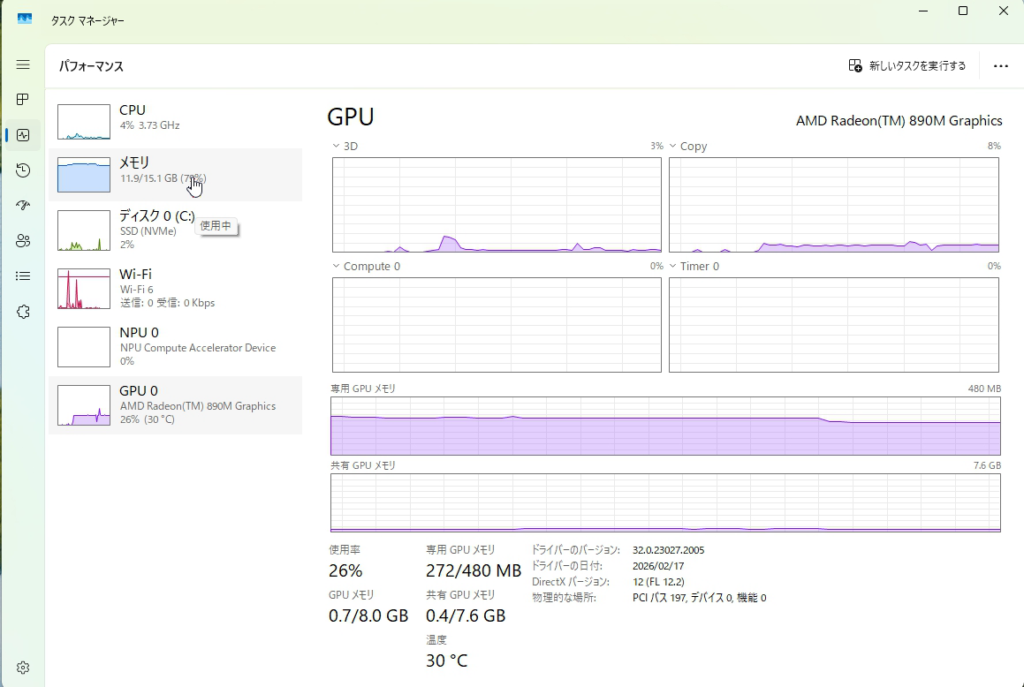The width and height of the screenshot is (1024, 687).
Task: Open the hamburger navigation menu
Action: 23,64
